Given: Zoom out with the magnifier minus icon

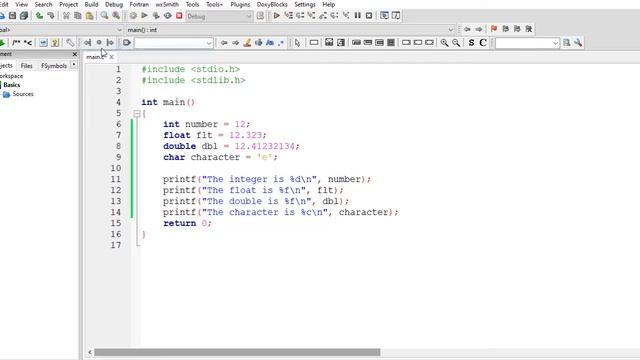Looking at the screenshot, I should tap(456, 42).
